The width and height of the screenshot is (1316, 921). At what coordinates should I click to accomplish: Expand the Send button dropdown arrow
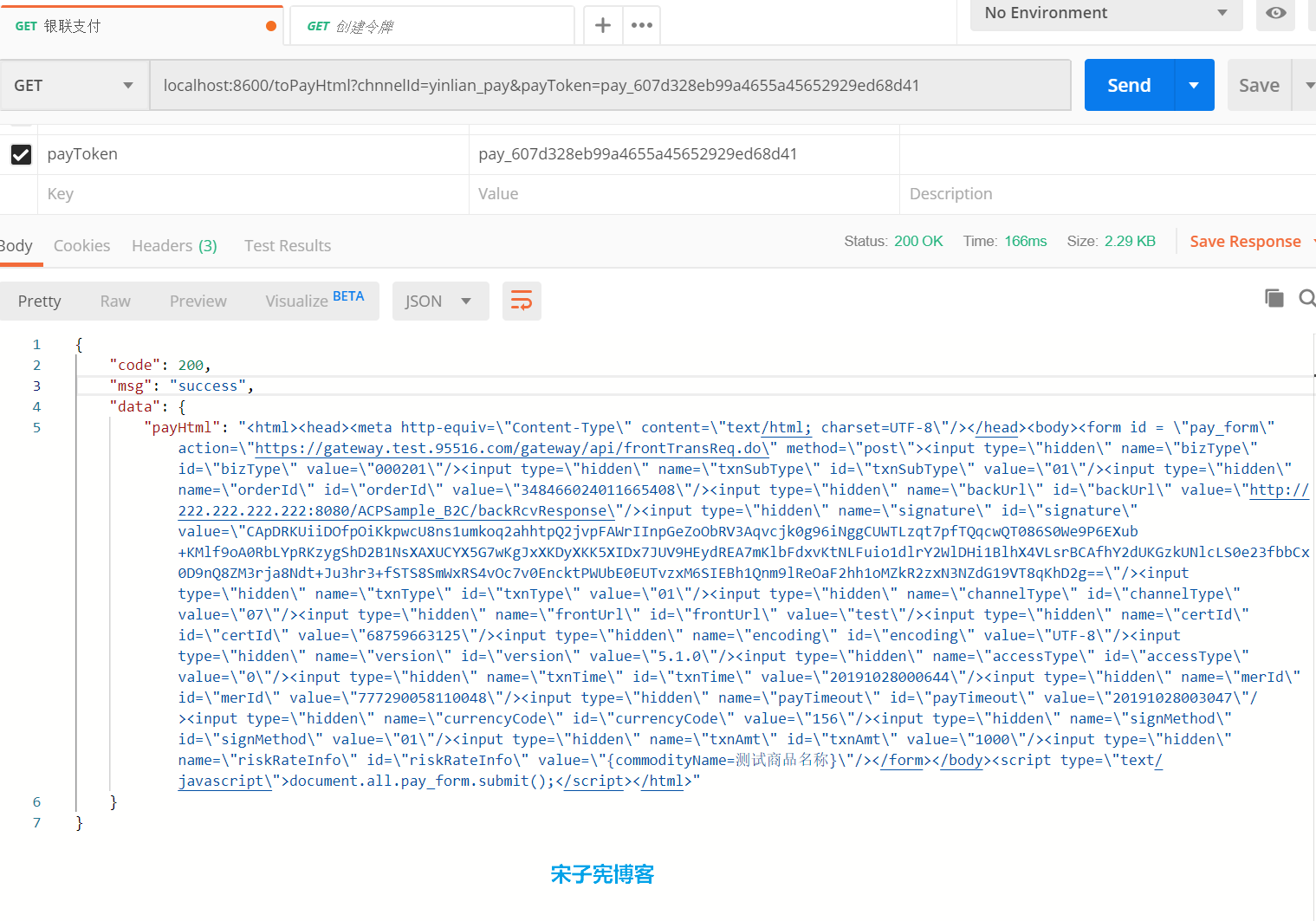[1194, 85]
